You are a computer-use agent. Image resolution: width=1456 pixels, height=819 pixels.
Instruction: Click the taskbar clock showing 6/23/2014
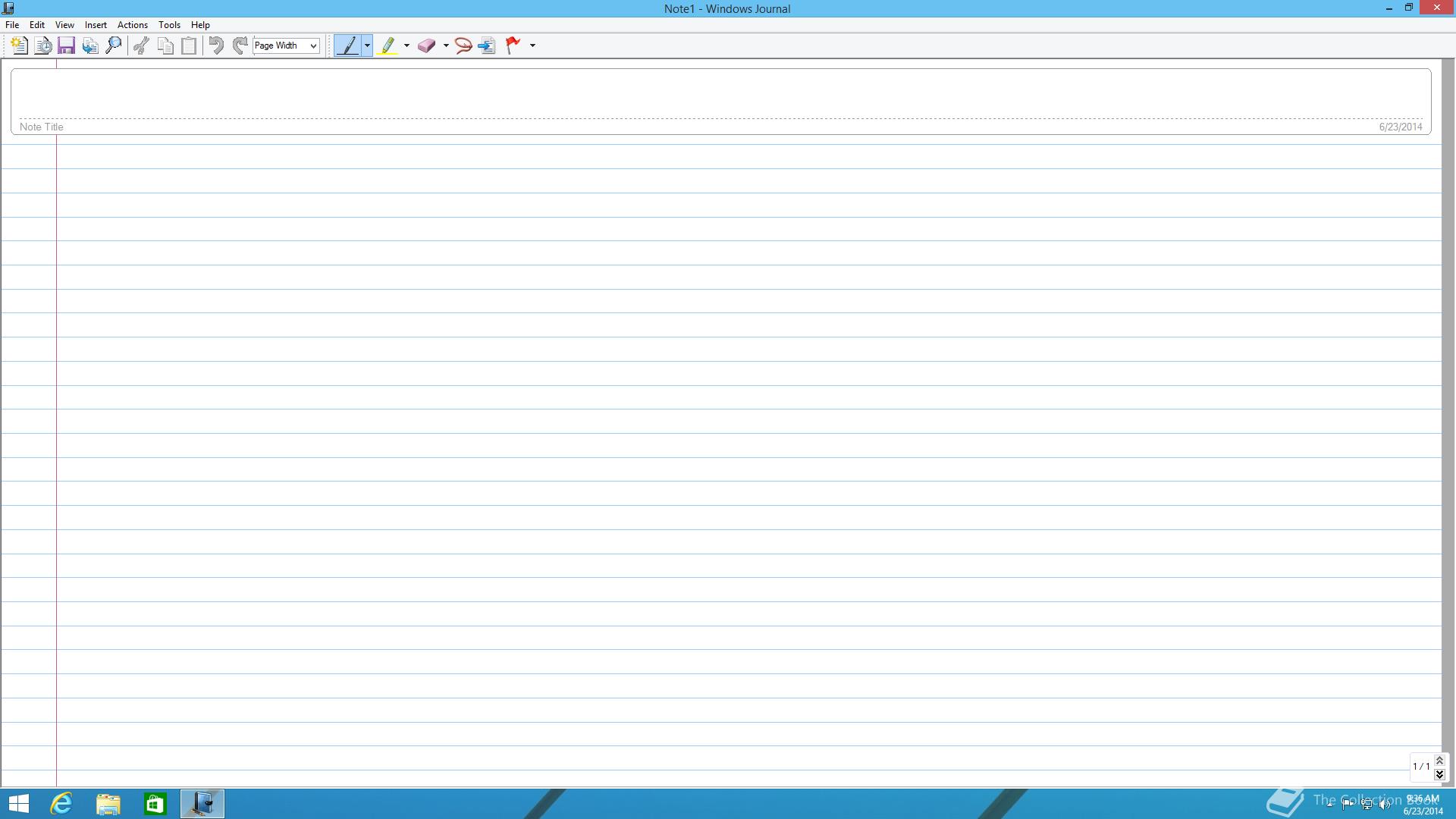(x=1423, y=805)
